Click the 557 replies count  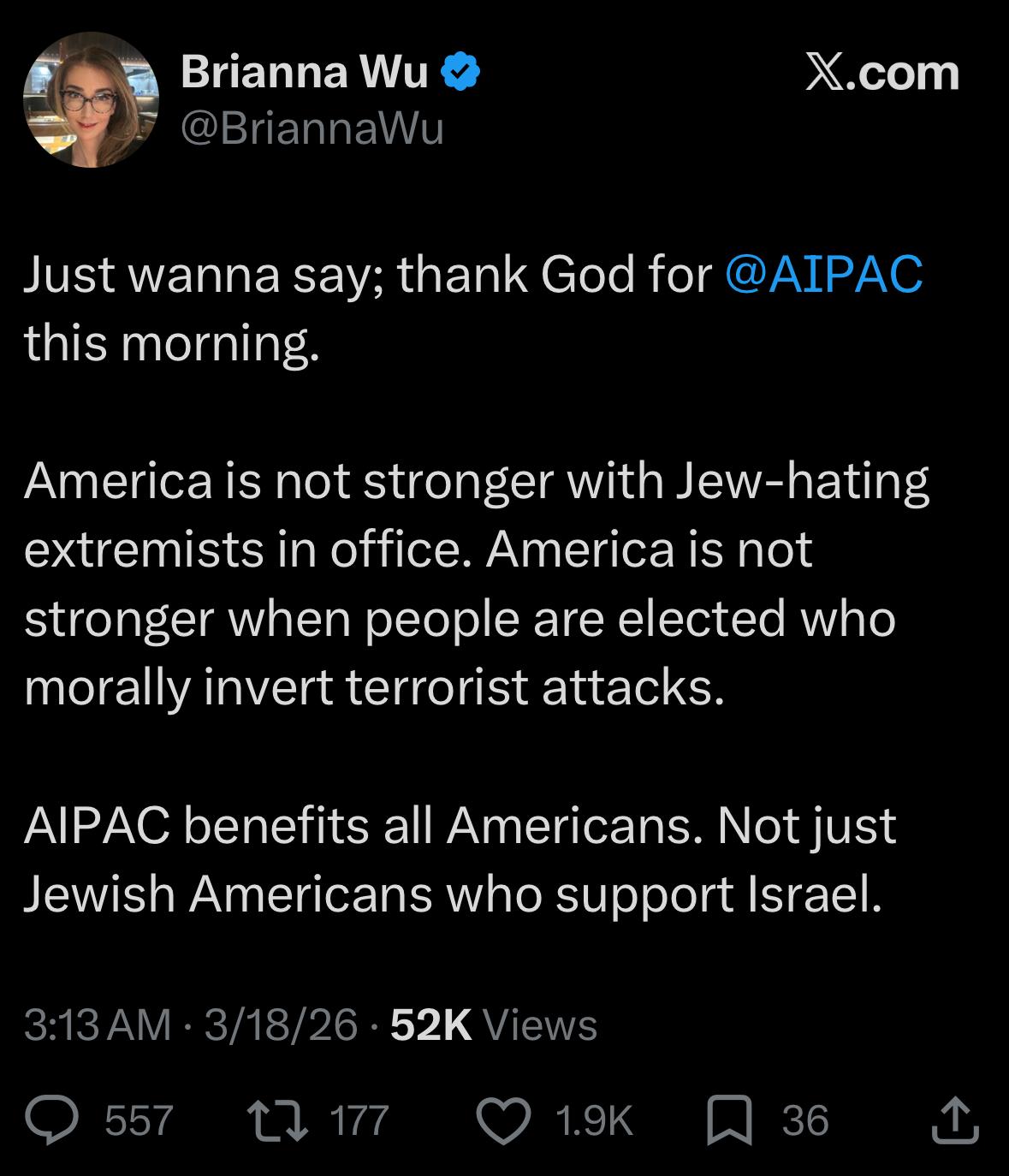(x=139, y=1120)
